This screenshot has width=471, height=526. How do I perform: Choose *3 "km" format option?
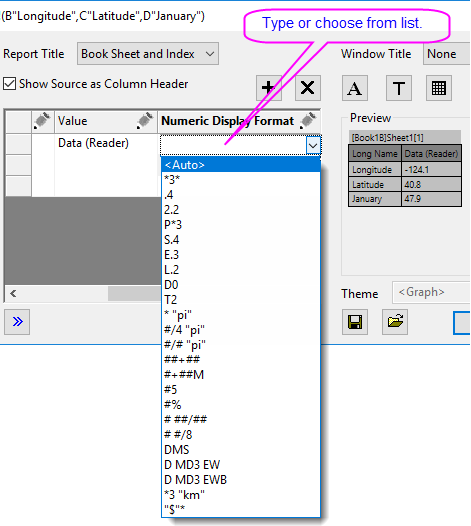point(241,494)
